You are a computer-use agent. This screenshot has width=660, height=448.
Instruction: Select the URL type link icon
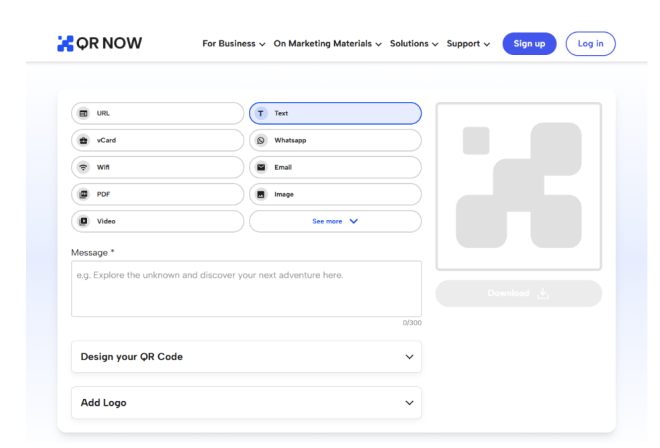83,113
